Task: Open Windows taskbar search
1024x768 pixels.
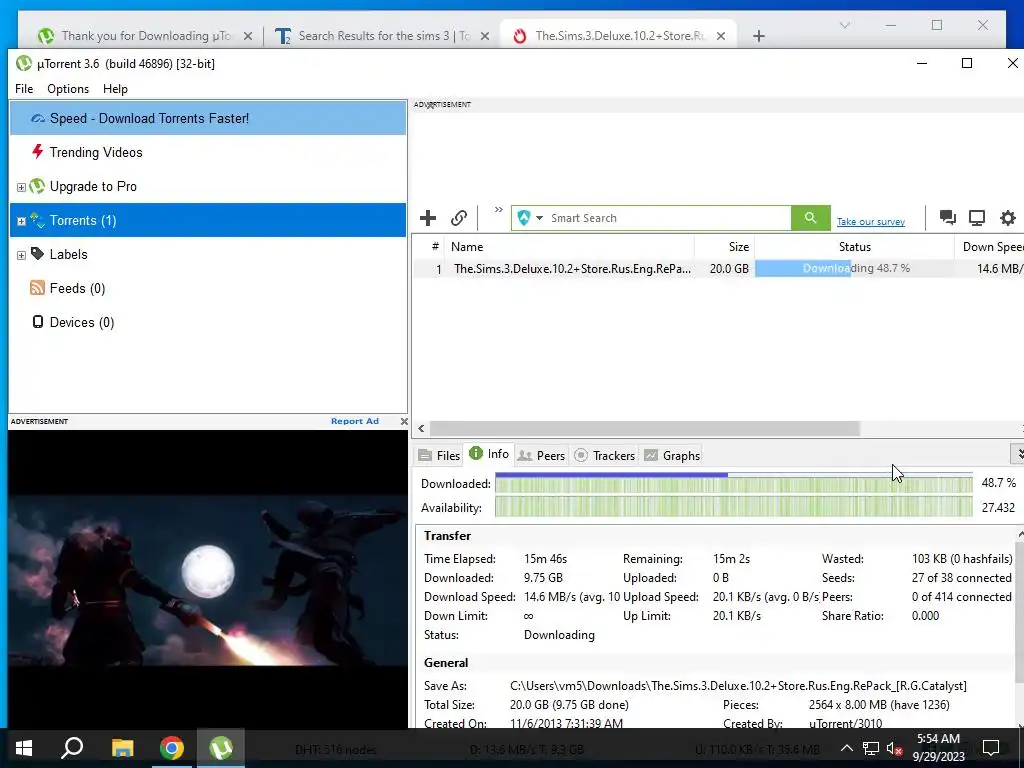Action: 72,748
